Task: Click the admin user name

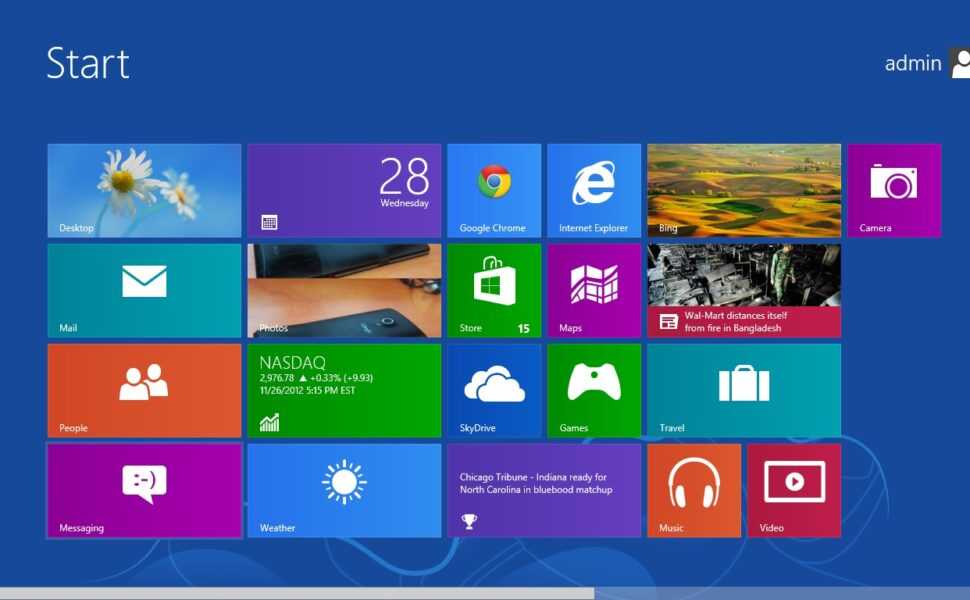Action: tap(912, 63)
